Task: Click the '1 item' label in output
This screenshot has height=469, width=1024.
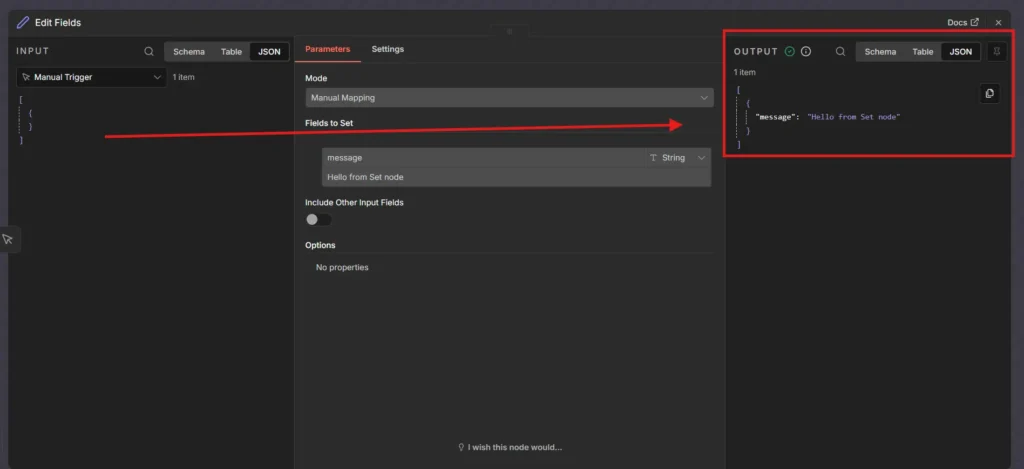Action: pos(744,73)
